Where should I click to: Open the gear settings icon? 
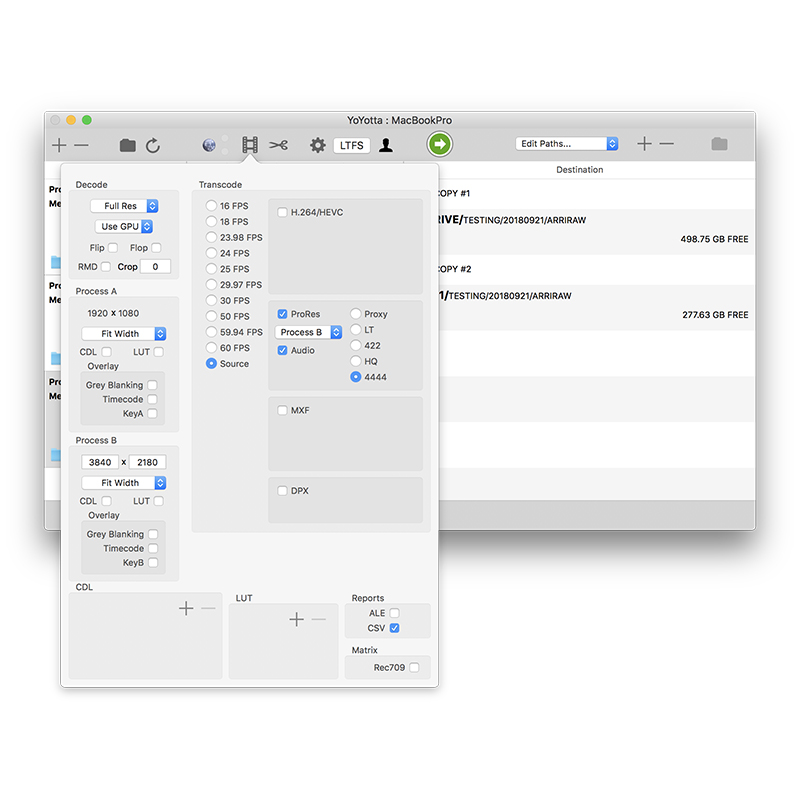[317, 145]
